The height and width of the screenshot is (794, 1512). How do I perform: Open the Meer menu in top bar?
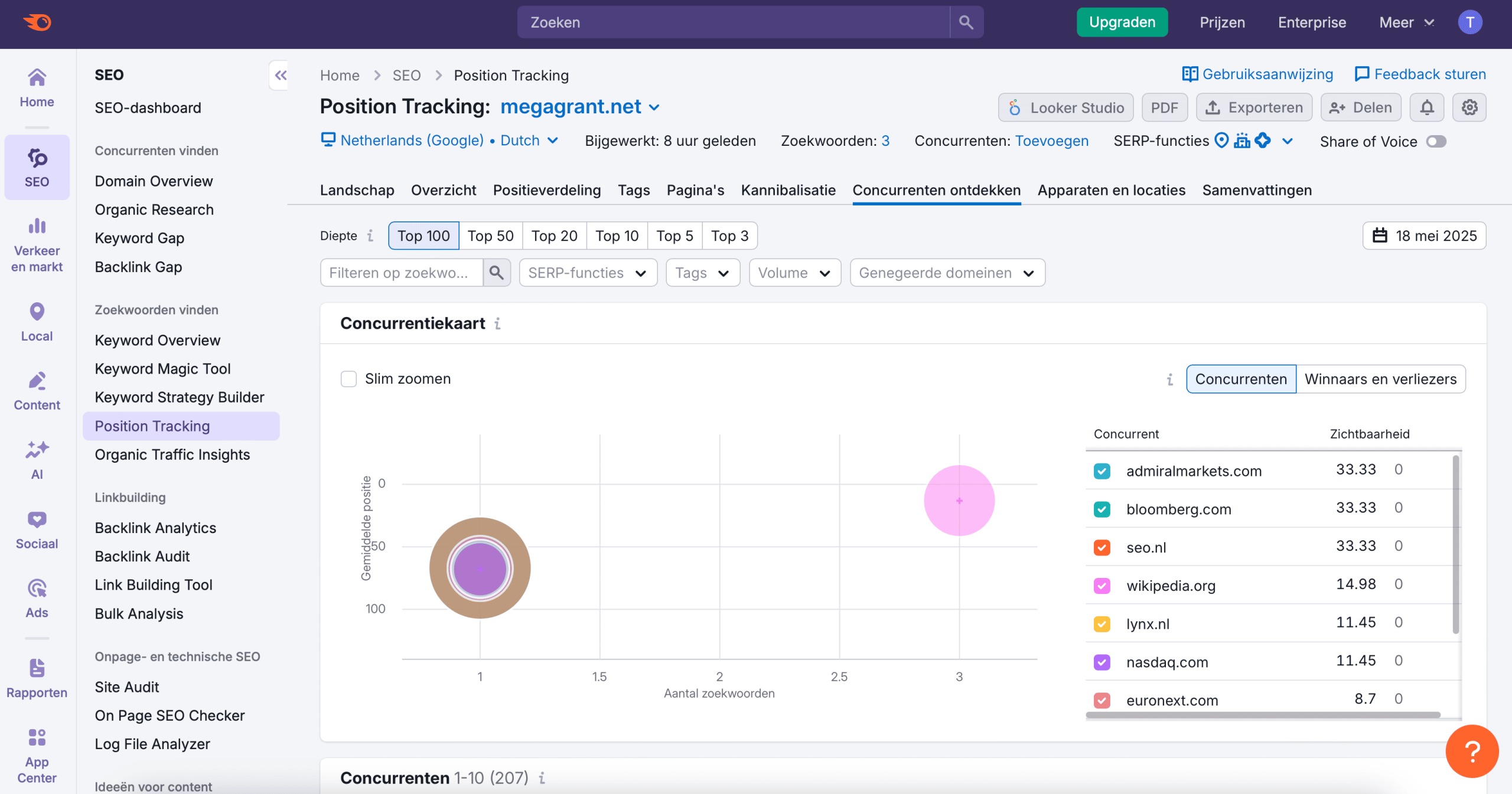pyautogui.click(x=1407, y=22)
